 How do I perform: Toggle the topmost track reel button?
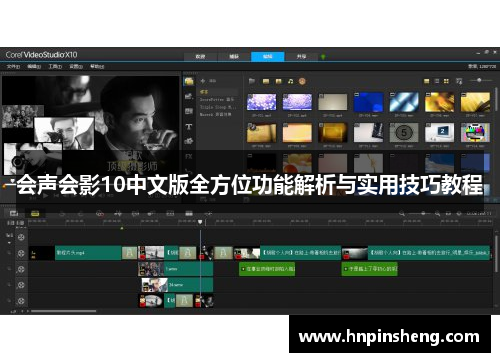21,237
